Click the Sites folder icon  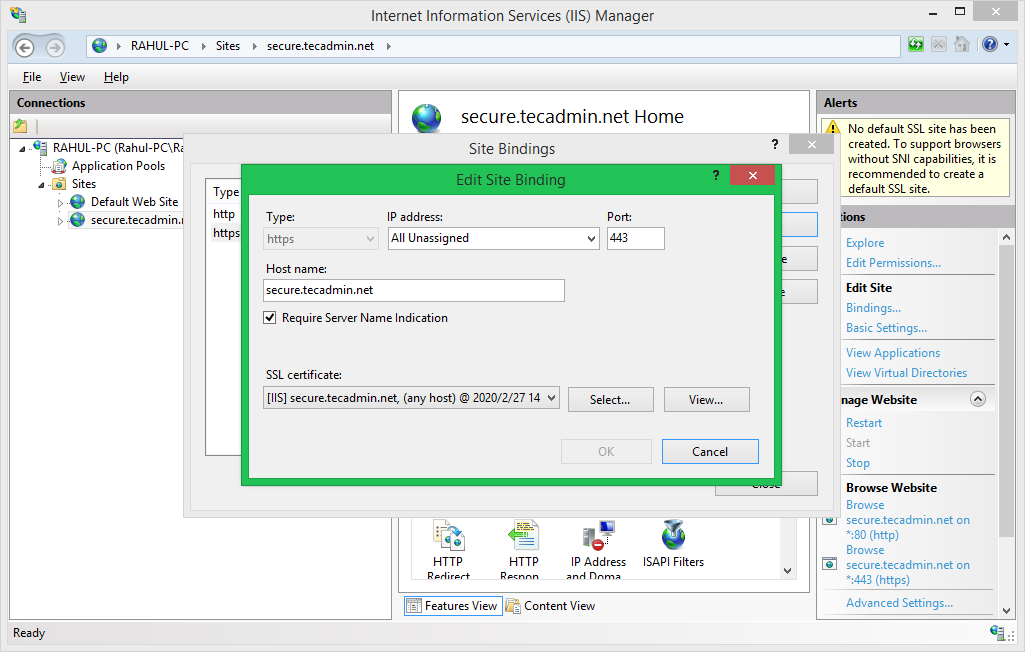pyautogui.click(x=59, y=184)
